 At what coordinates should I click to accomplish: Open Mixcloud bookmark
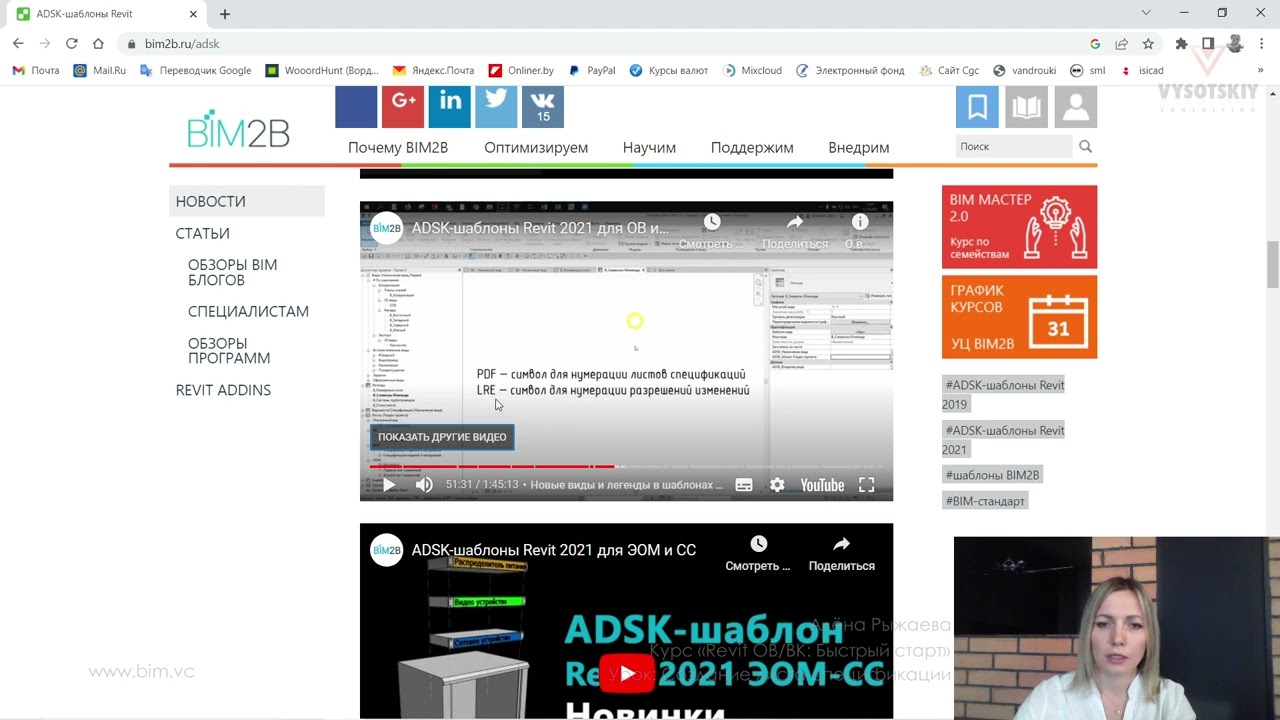[x=752, y=71]
